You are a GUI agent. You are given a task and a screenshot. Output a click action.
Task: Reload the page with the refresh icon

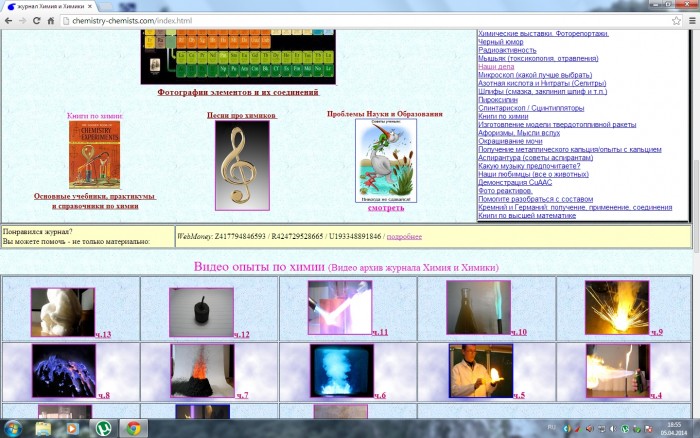click(x=38, y=20)
